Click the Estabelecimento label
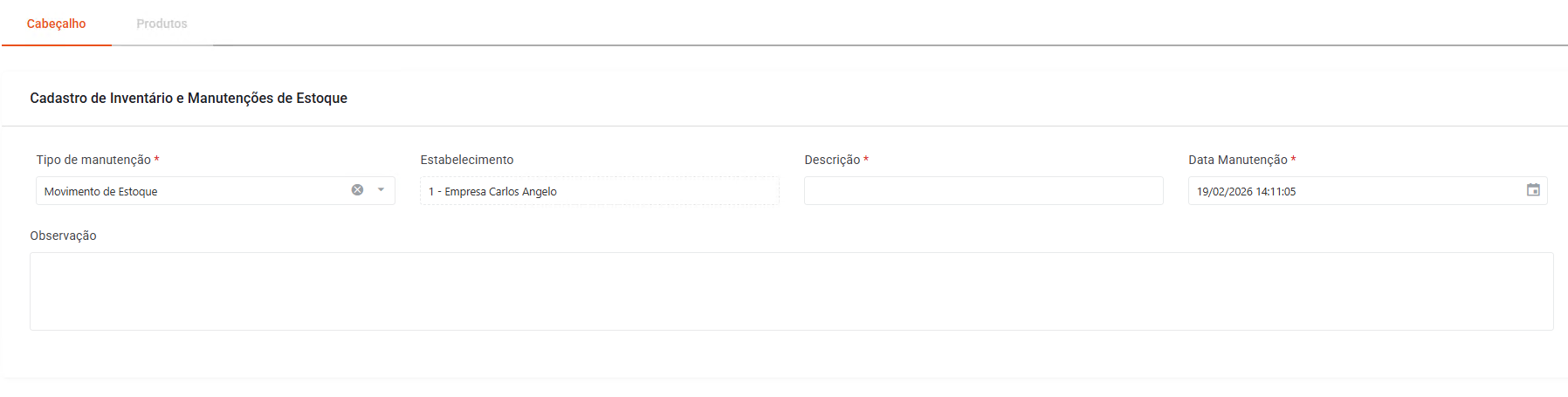Viewport: 1568px width, 397px height. pyautogui.click(x=467, y=160)
